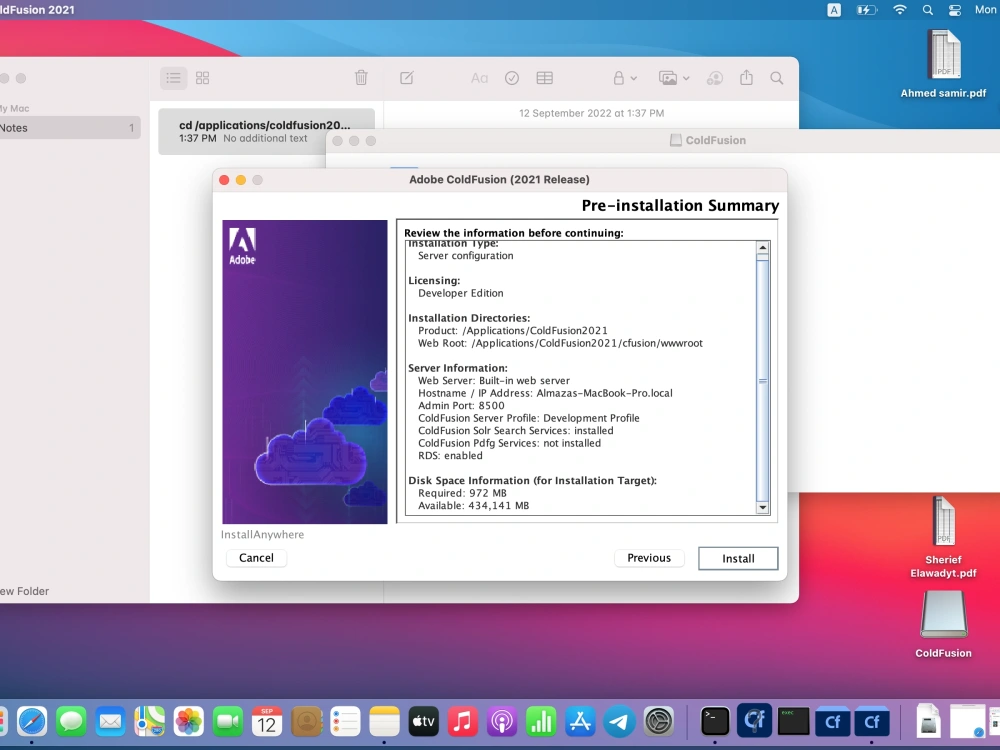Open Photos from the dock
1000x750 pixels.
(x=188, y=722)
